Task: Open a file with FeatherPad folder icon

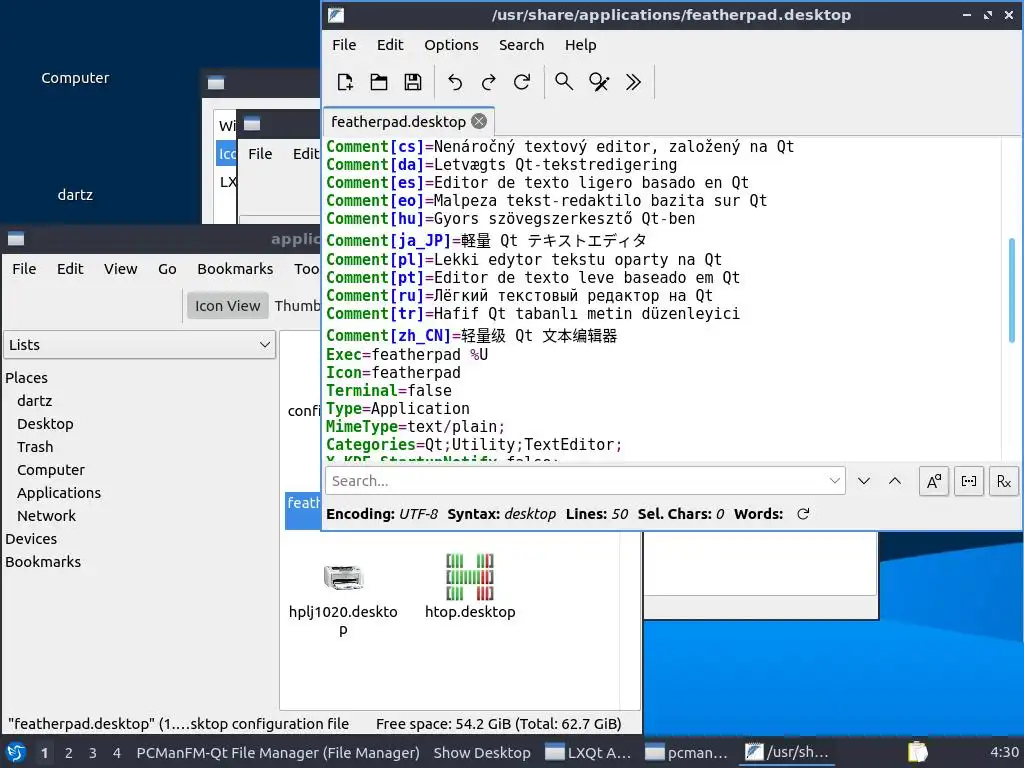Action: pyautogui.click(x=379, y=82)
